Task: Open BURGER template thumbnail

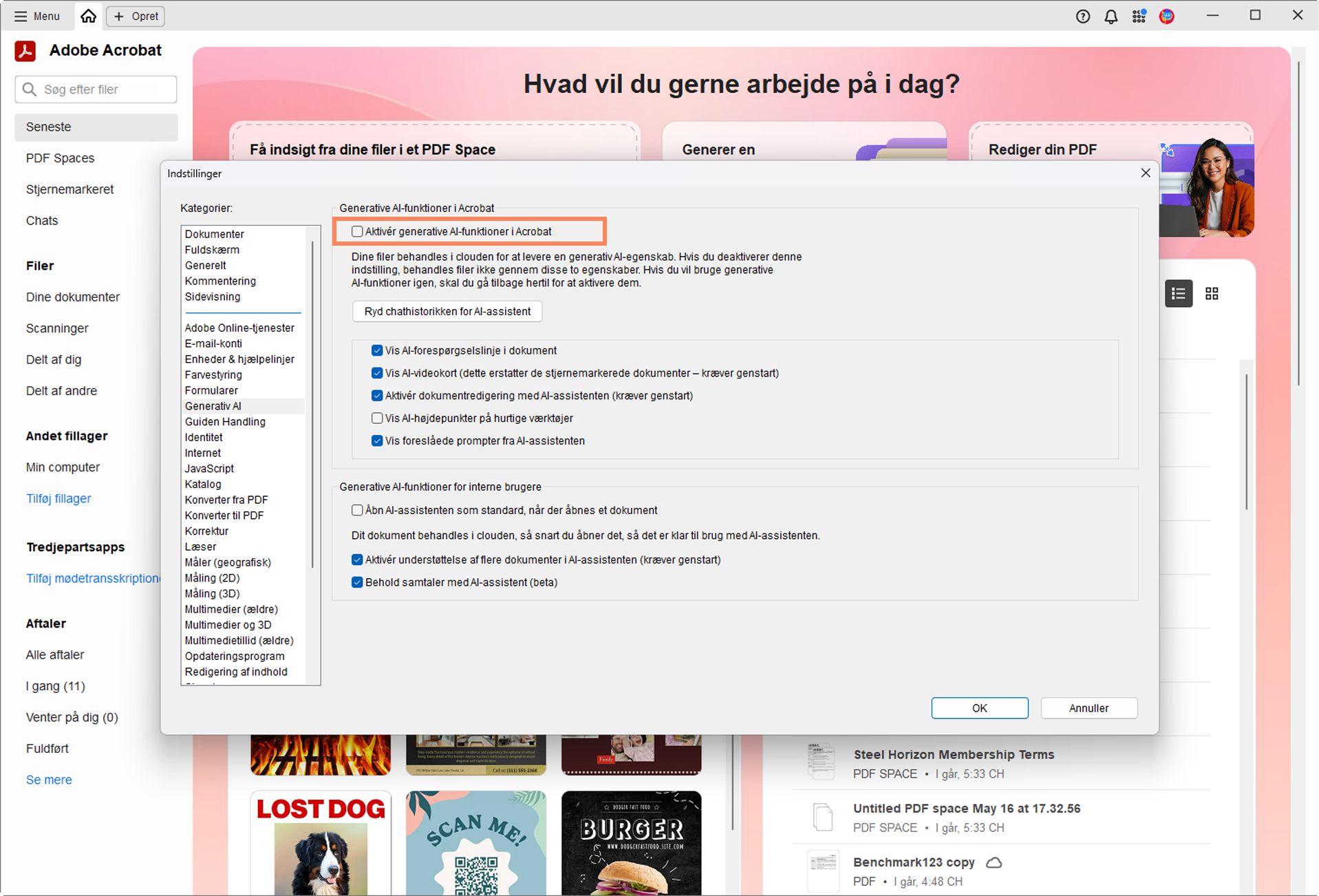Action: coord(631,843)
